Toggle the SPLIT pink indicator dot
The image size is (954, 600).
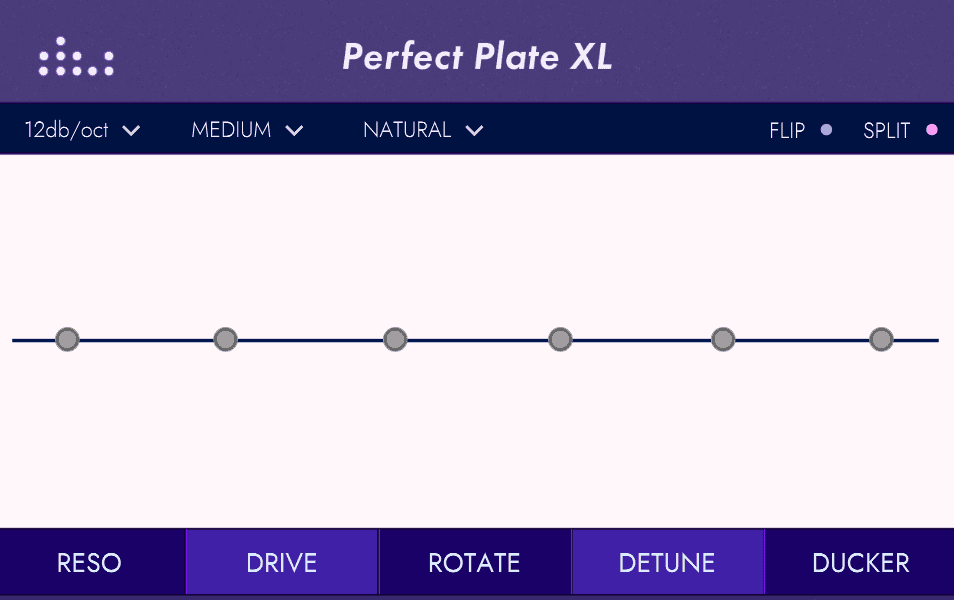tap(931, 130)
